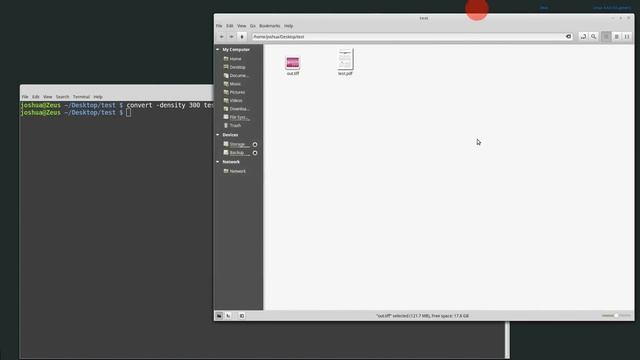The image size is (640, 360).
Task: Open the file manager Go menu
Action: pos(253,26)
